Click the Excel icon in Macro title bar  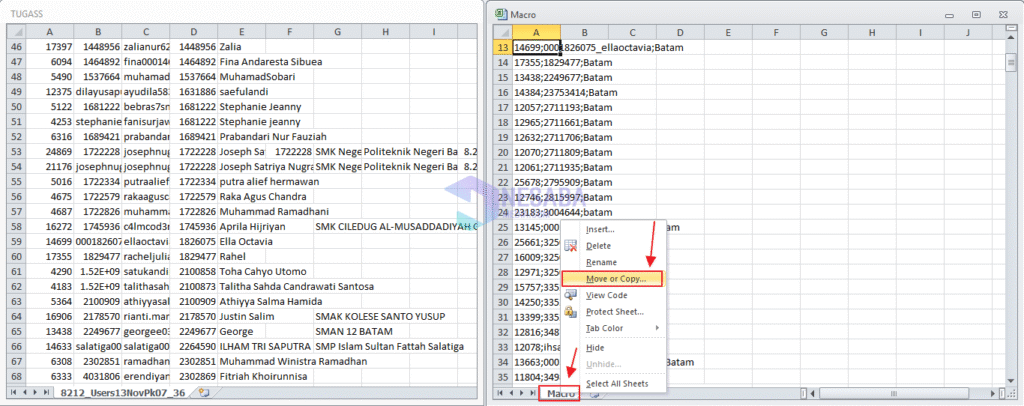pos(502,13)
